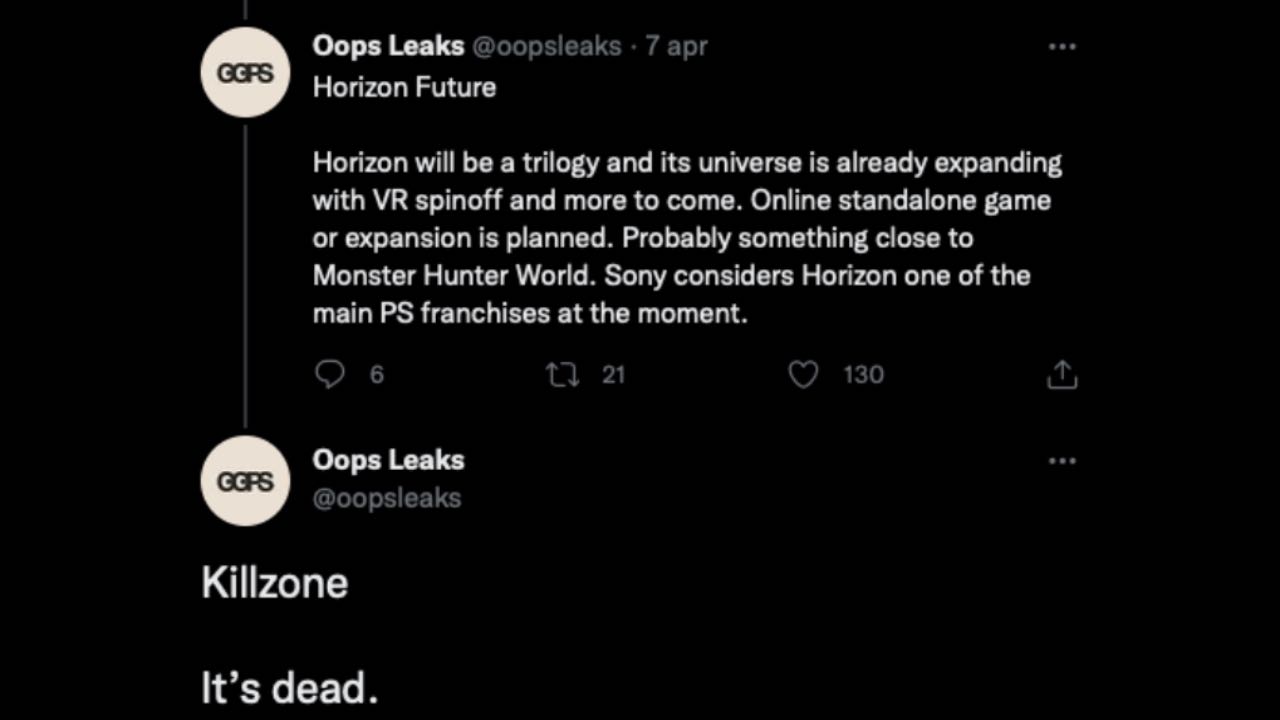Click the reply speech bubble icon
The width and height of the screenshot is (1280, 720).
coord(330,374)
